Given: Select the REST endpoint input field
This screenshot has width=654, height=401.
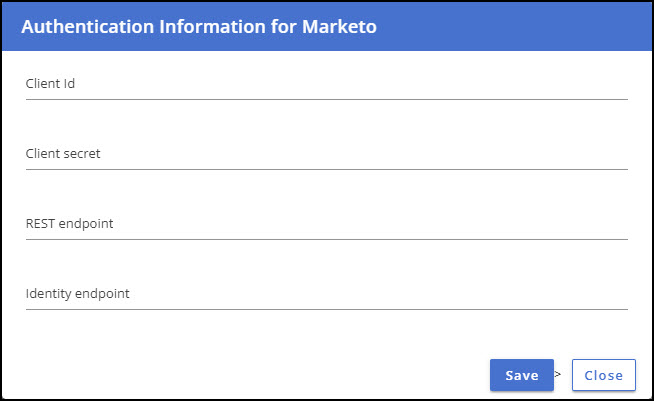Looking at the screenshot, I should 327,224.
